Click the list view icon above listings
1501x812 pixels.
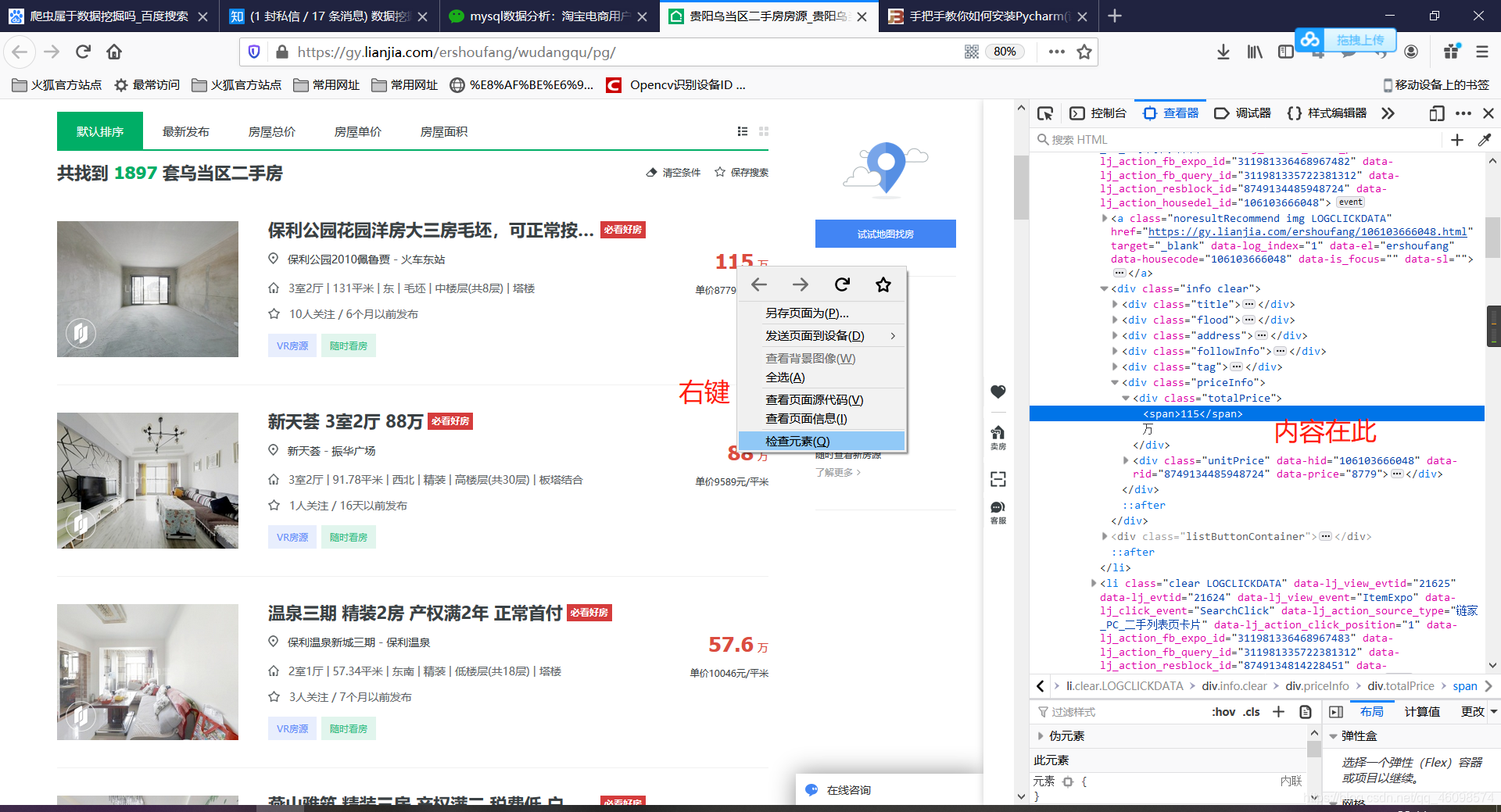[x=742, y=131]
